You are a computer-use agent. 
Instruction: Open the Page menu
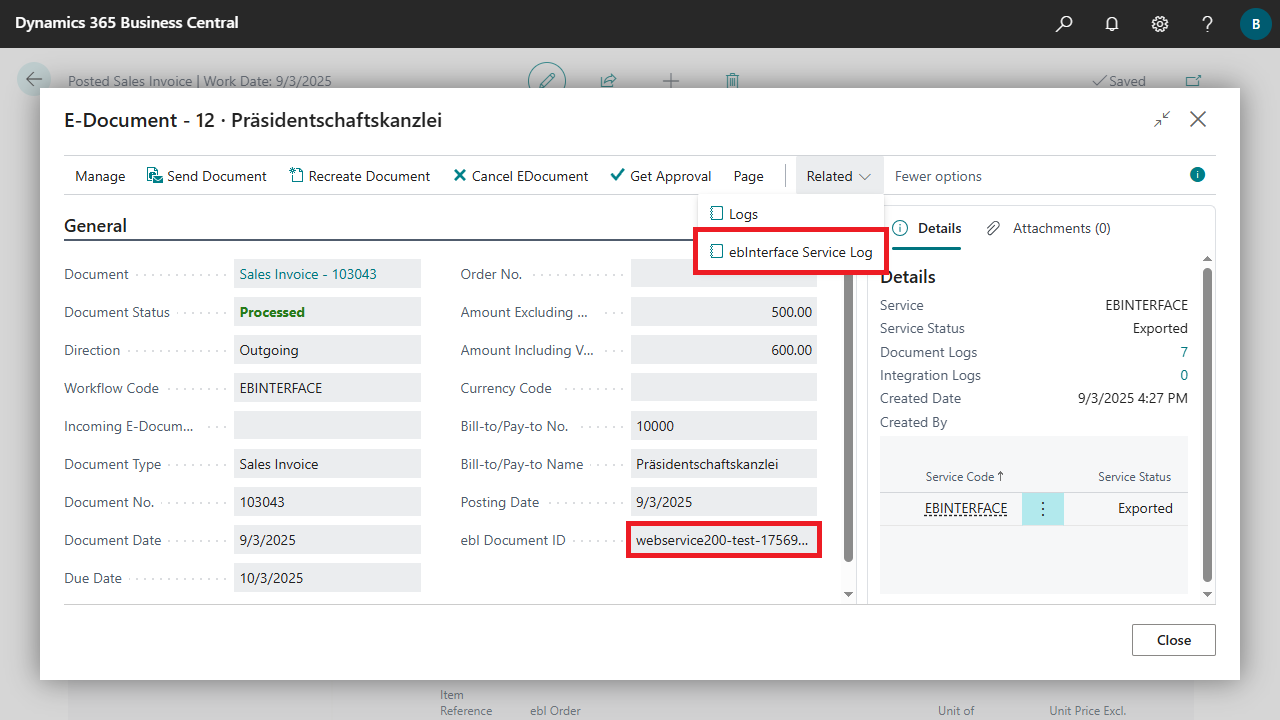click(748, 176)
